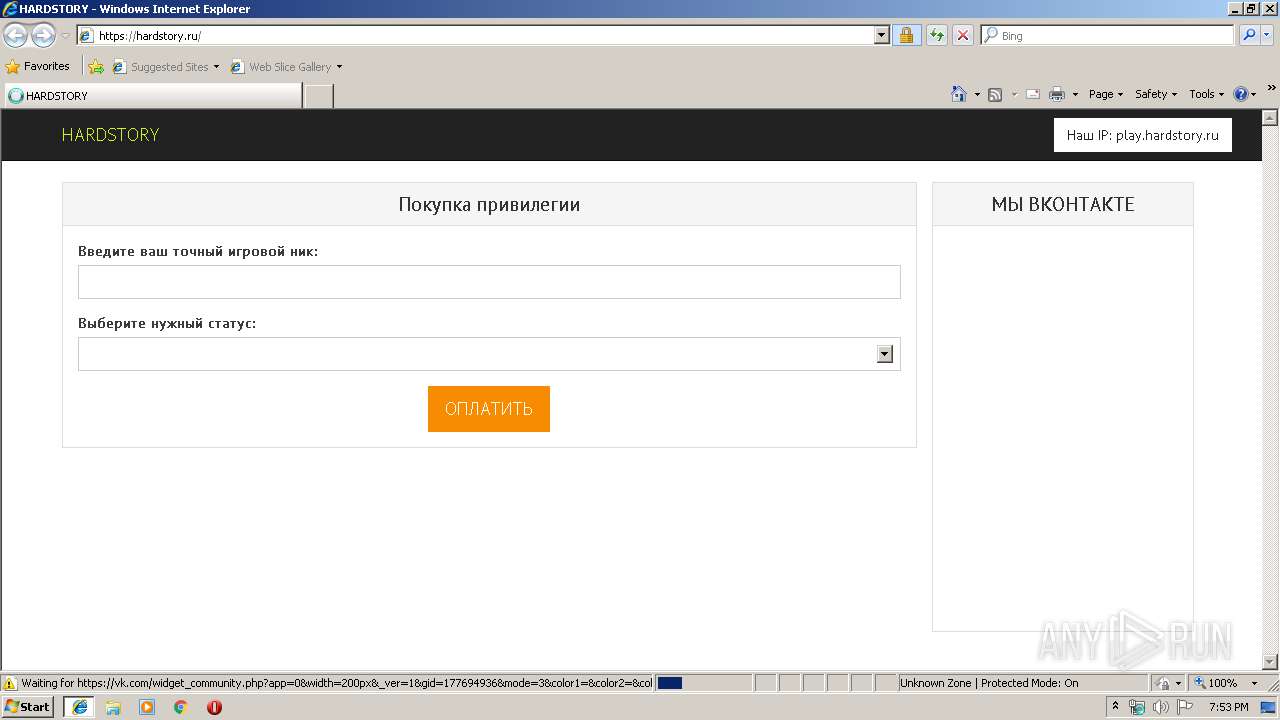Open the zoom level 100% control
1280x720 pixels.
[x=1226, y=683]
